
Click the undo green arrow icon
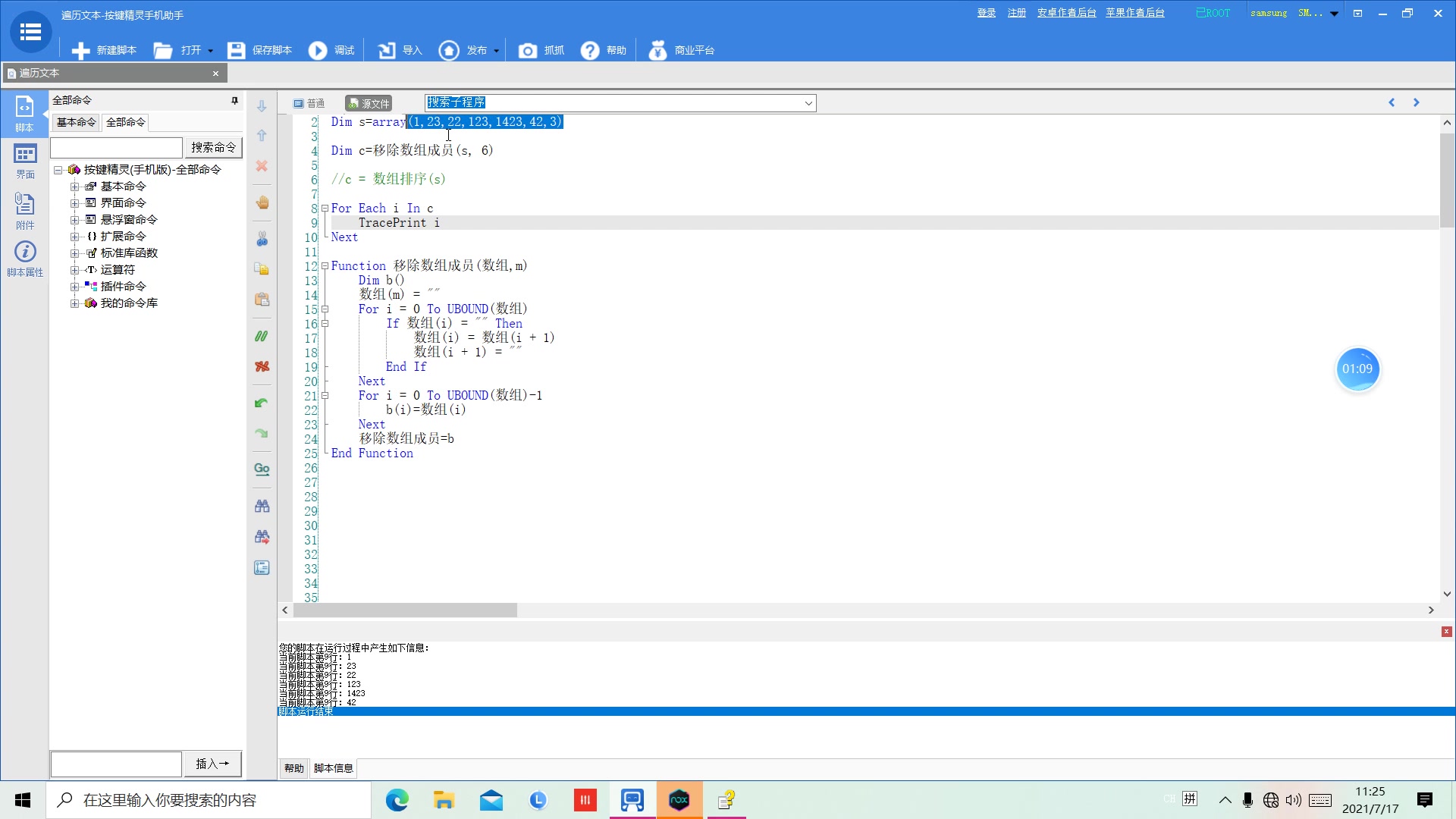coord(262,403)
